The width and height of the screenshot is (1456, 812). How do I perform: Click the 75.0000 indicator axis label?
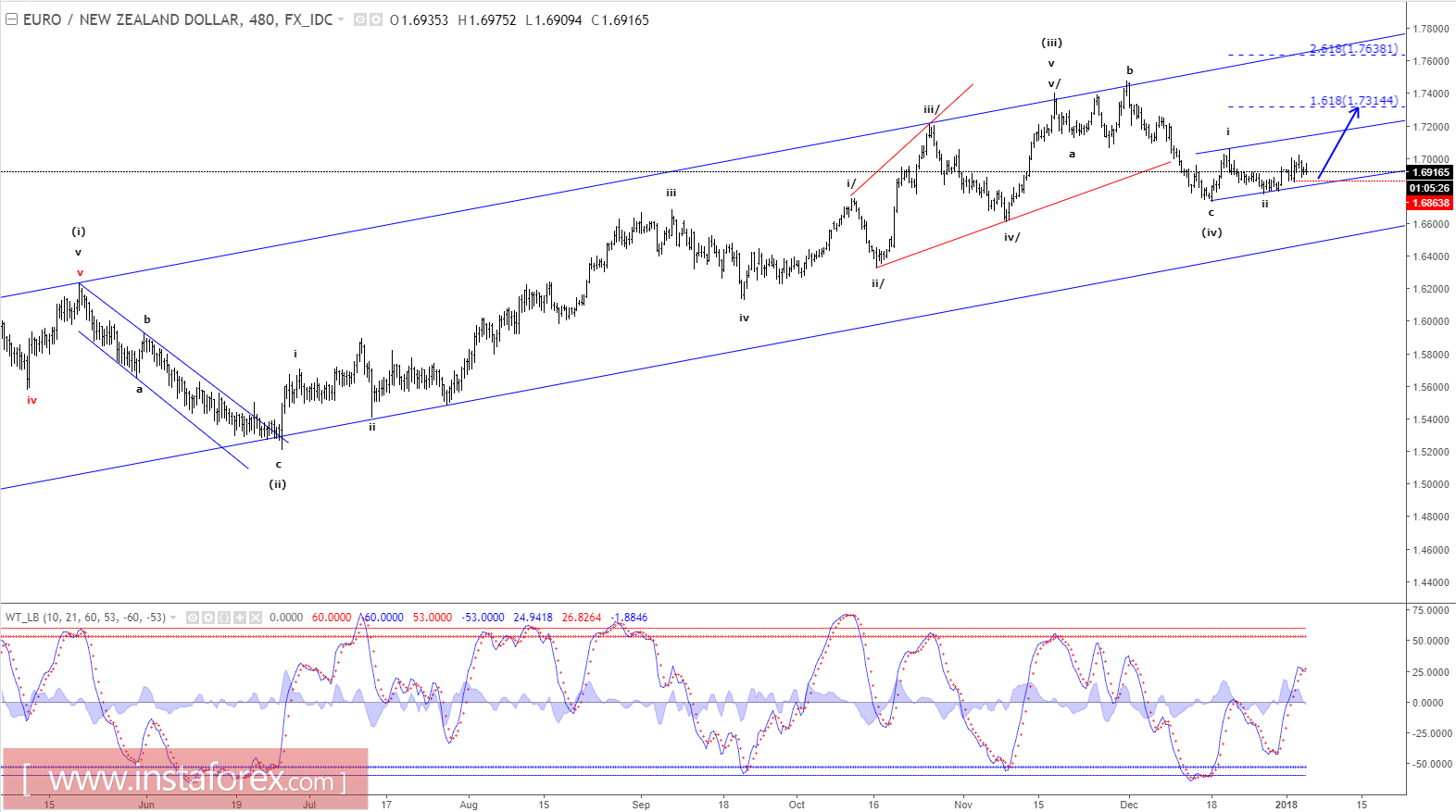[x=1431, y=610]
